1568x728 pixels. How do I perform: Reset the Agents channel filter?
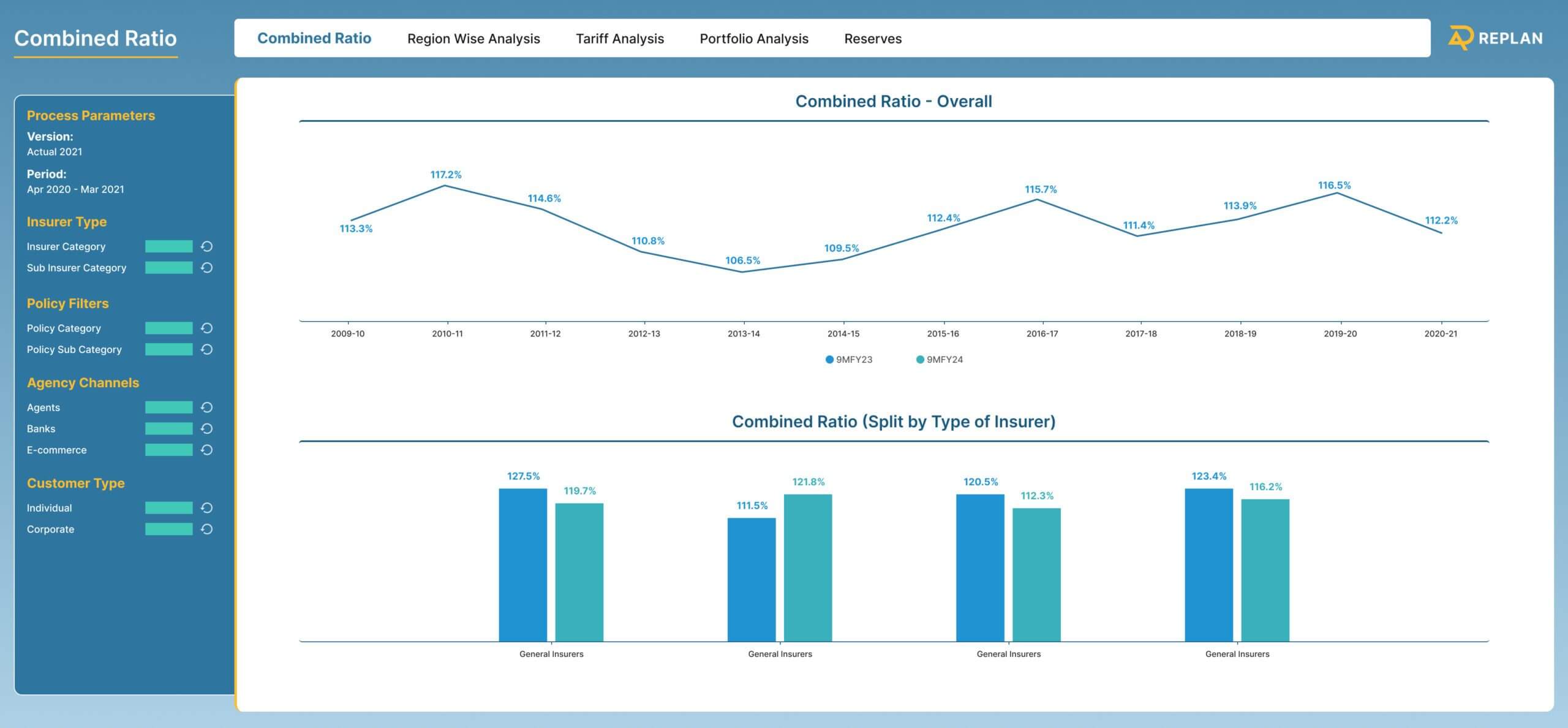click(207, 408)
